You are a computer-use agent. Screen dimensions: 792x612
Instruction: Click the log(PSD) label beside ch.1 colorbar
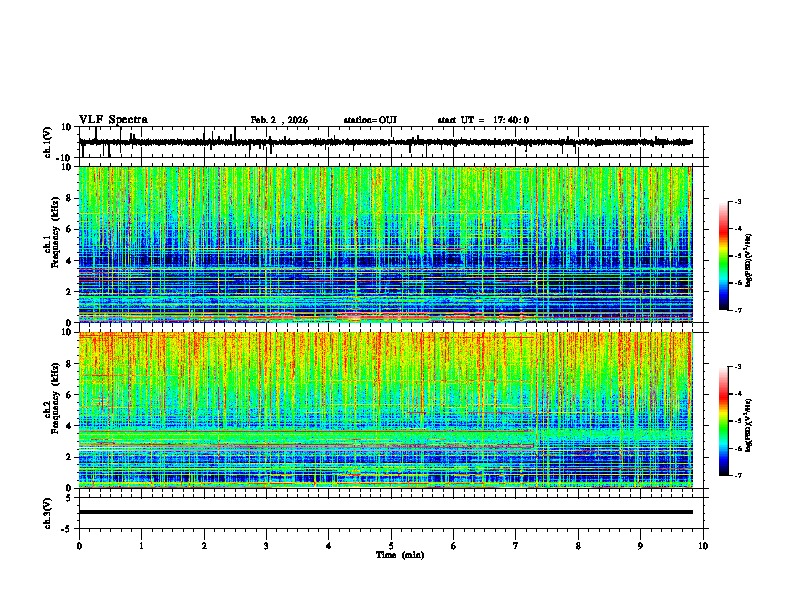[748, 261]
